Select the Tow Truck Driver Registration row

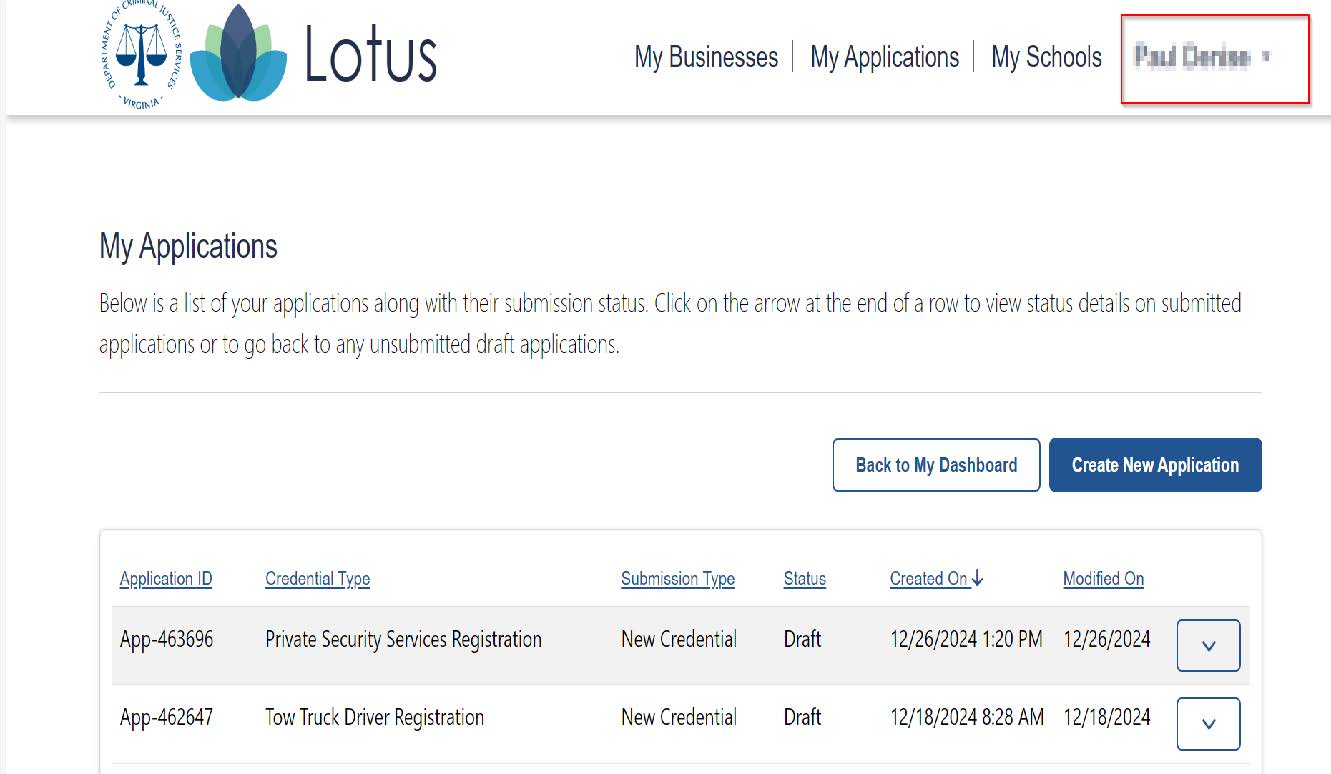pyautogui.click(x=374, y=718)
